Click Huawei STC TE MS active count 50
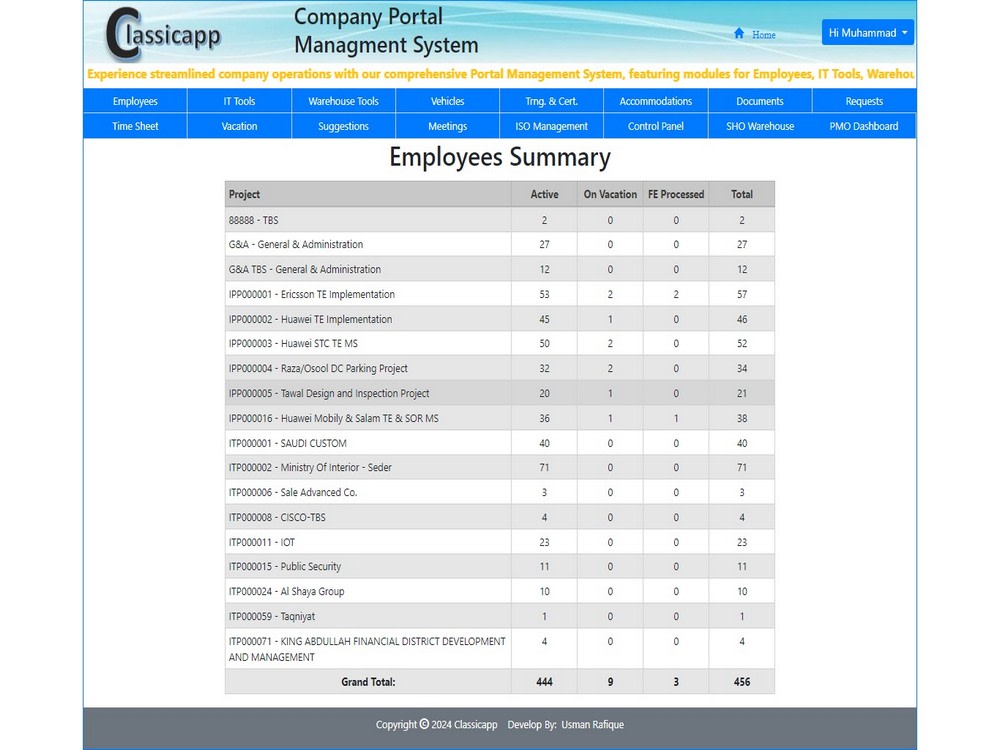The width and height of the screenshot is (1000, 750). tap(544, 343)
